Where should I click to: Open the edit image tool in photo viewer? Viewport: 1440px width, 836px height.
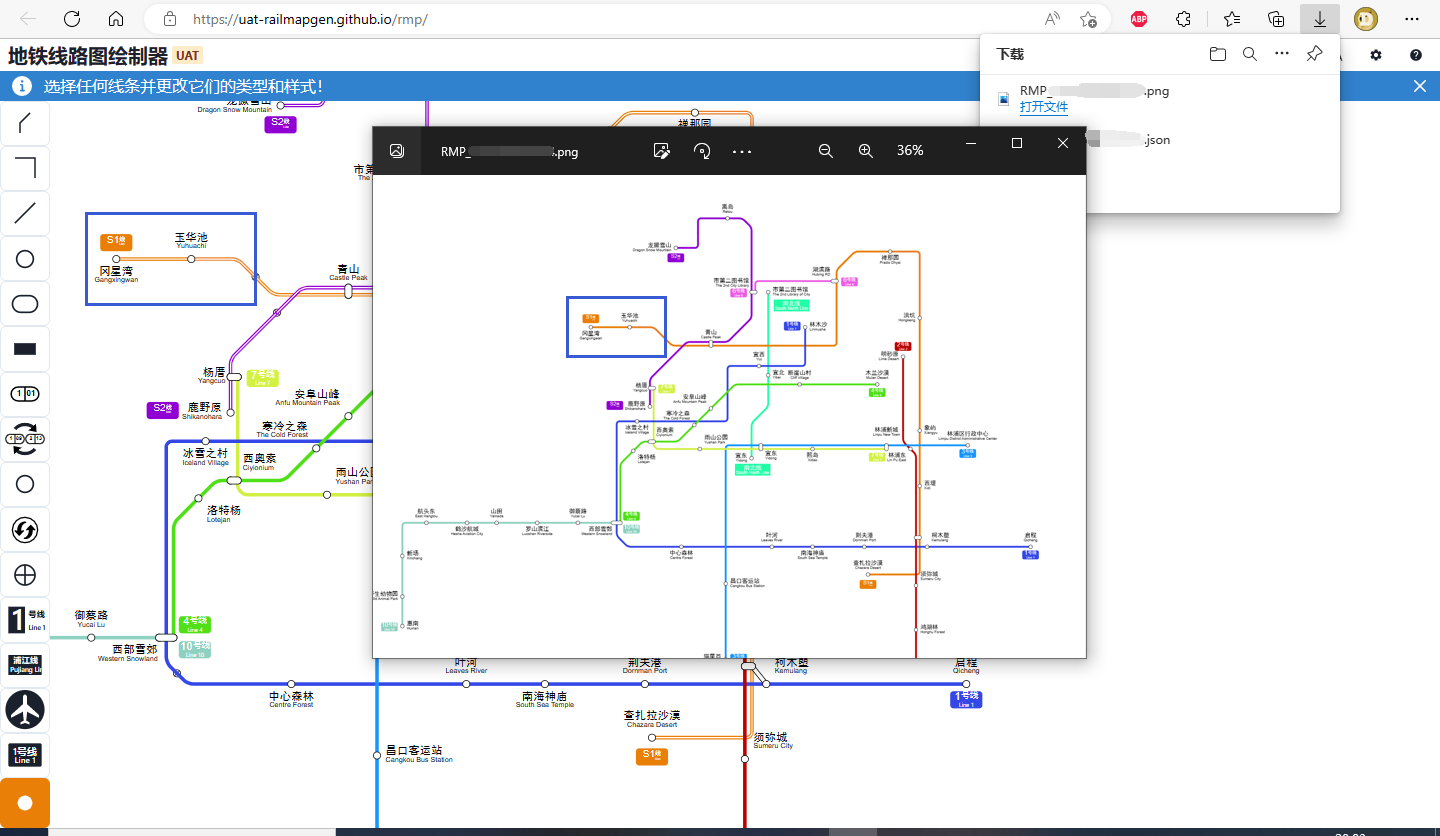(661, 151)
